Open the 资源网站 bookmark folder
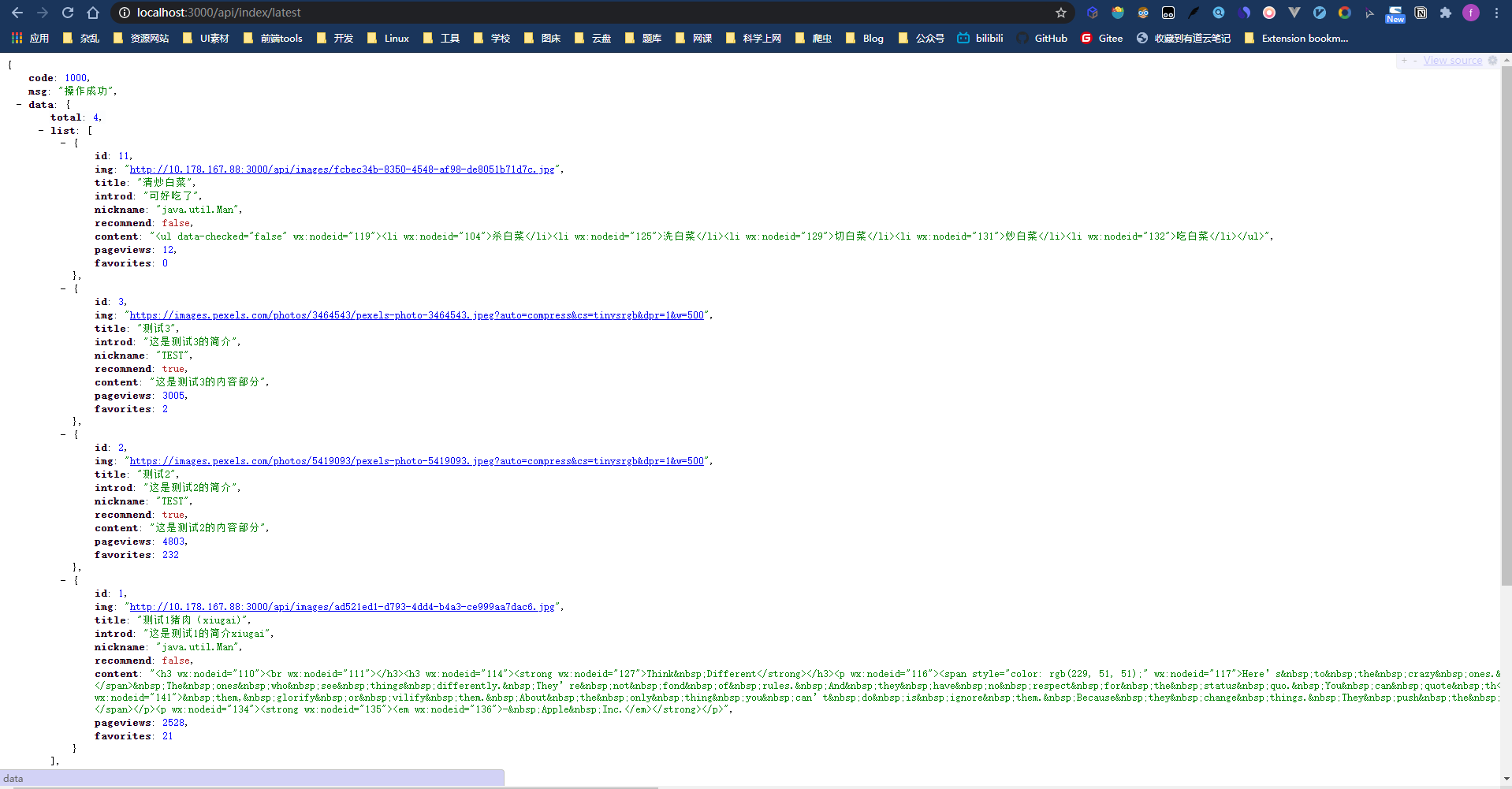The height and width of the screenshot is (789, 1512). (140, 38)
